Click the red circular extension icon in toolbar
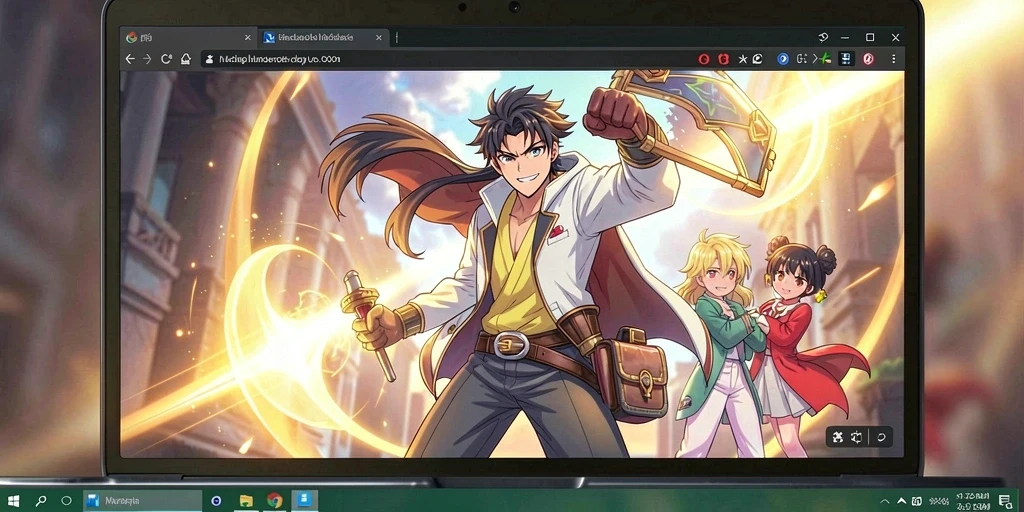This screenshot has height=512, width=1024. click(x=703, y=59)
